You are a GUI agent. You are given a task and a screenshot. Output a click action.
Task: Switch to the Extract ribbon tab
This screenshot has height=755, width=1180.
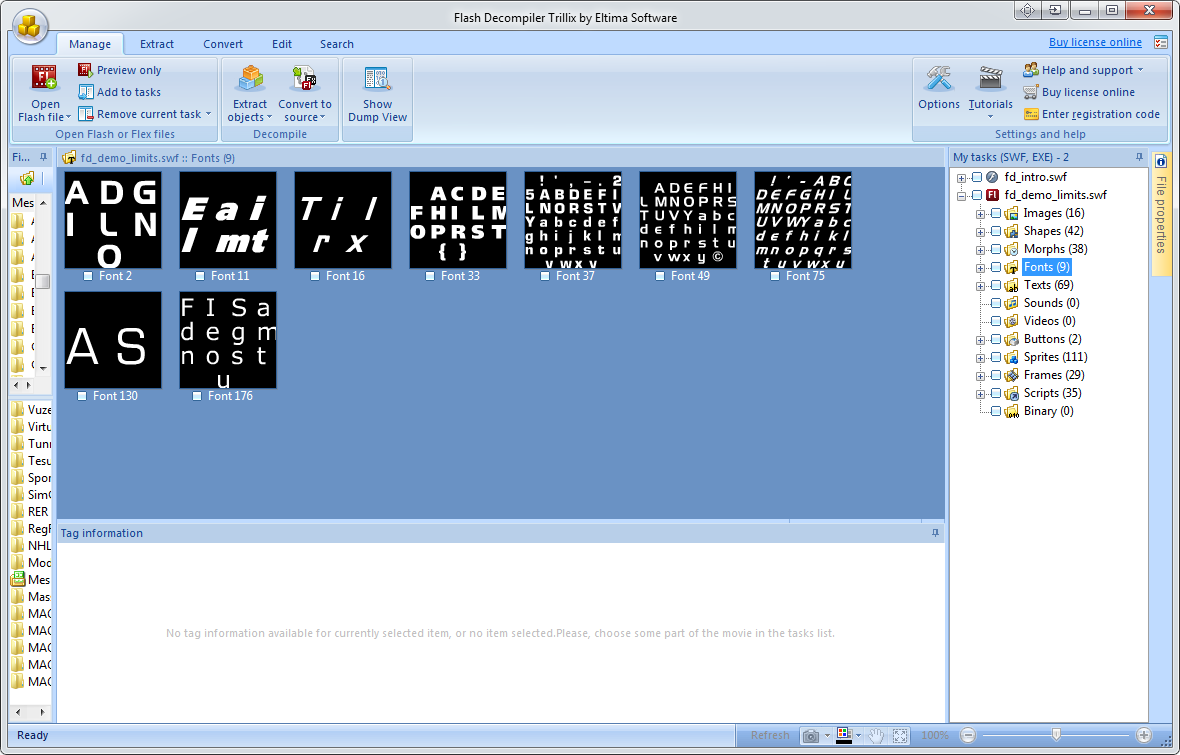[157, 44]
